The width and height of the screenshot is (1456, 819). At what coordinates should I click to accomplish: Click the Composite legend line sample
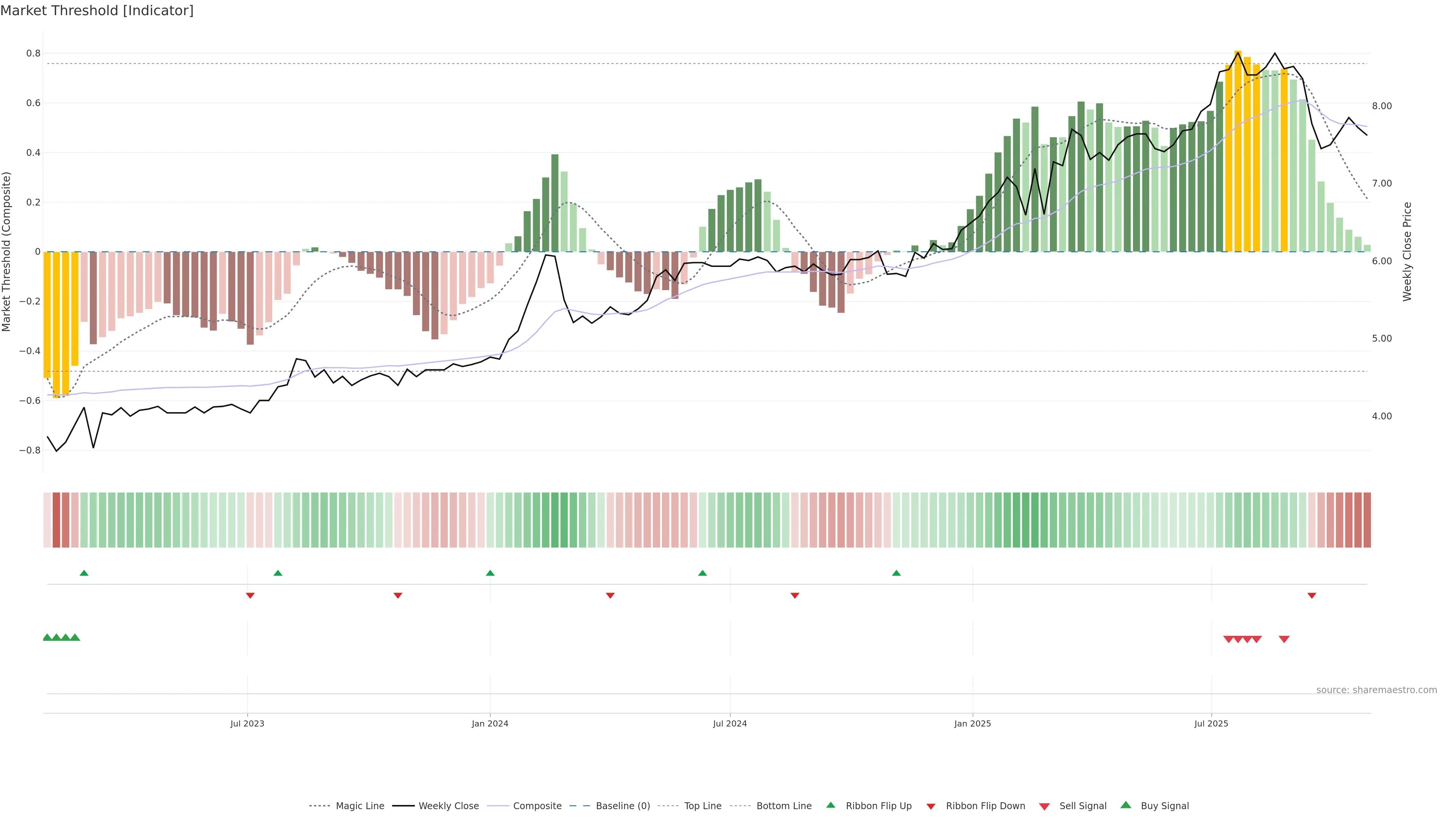[498, 806]
